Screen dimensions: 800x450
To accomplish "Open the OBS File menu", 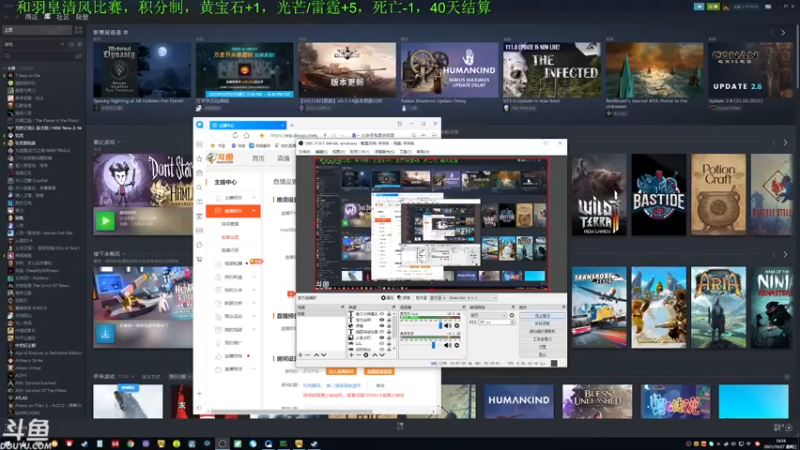I will click(x=304, y=152).
